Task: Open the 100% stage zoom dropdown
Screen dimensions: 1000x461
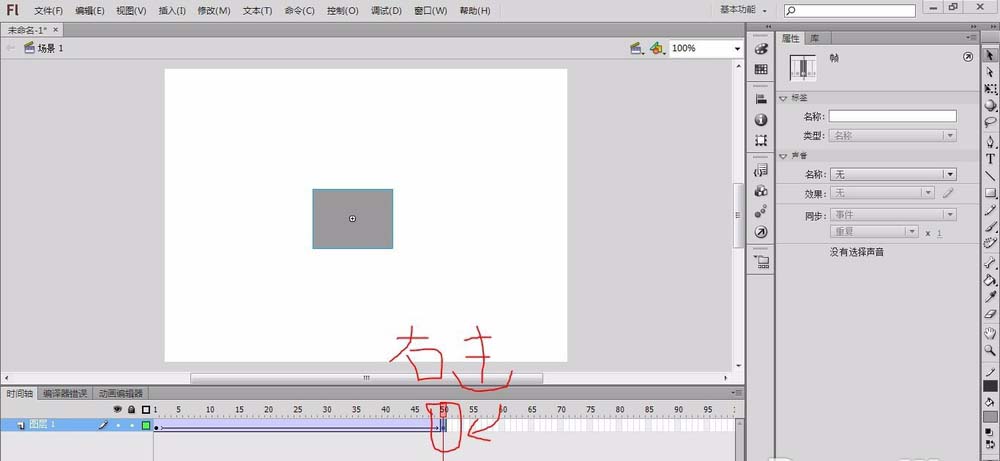Action: 705,48
